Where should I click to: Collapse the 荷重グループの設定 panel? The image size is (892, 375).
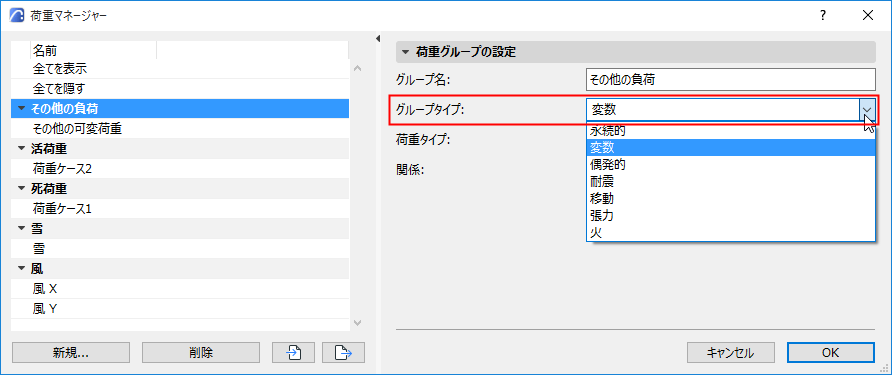tap(405, 52)
